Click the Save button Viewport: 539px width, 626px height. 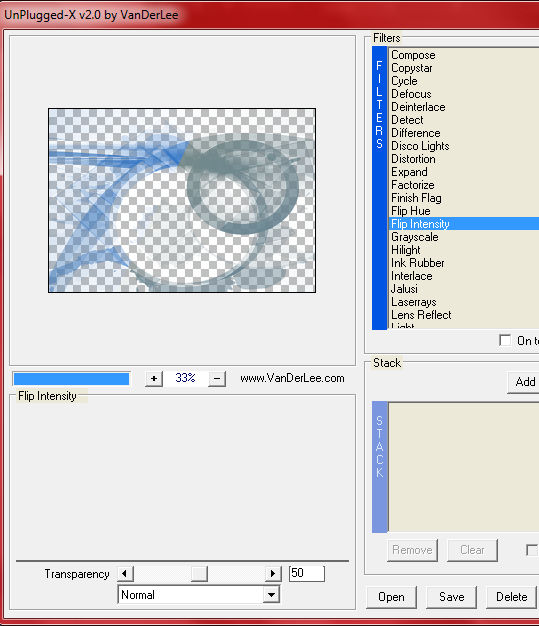point(452,597)
